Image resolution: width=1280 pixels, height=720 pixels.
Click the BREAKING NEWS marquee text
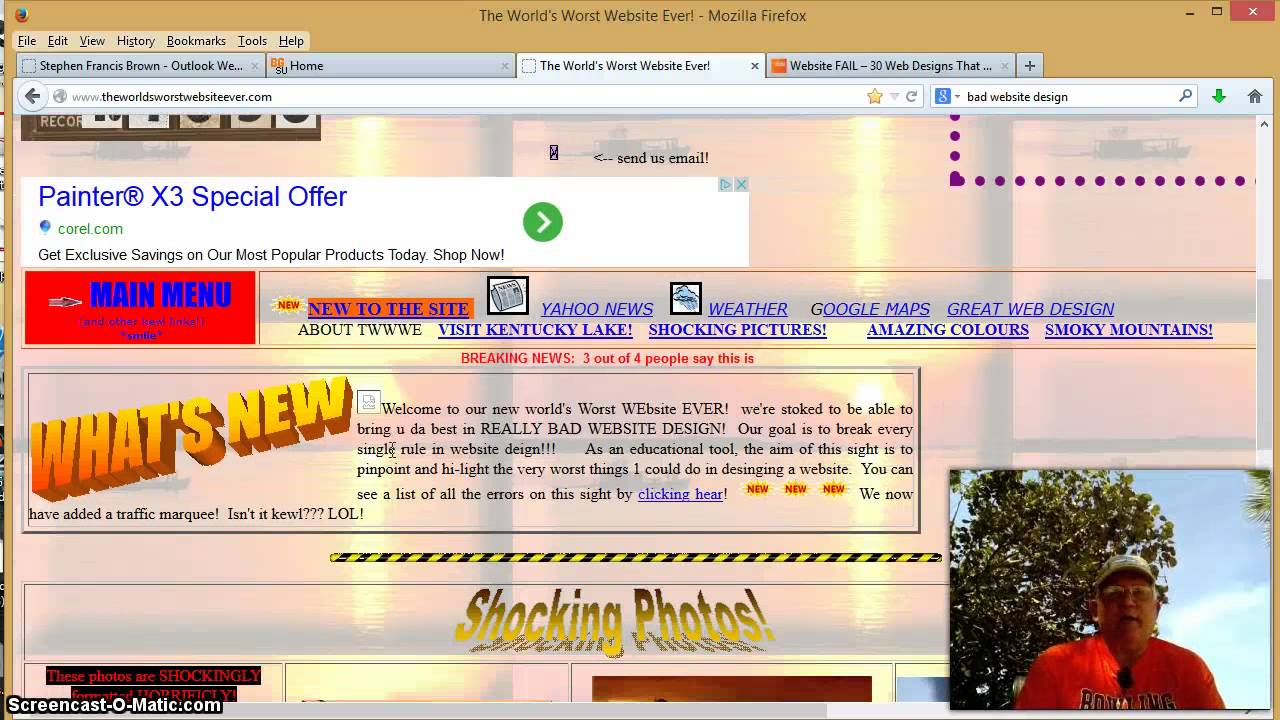click(x=607, y=358)
